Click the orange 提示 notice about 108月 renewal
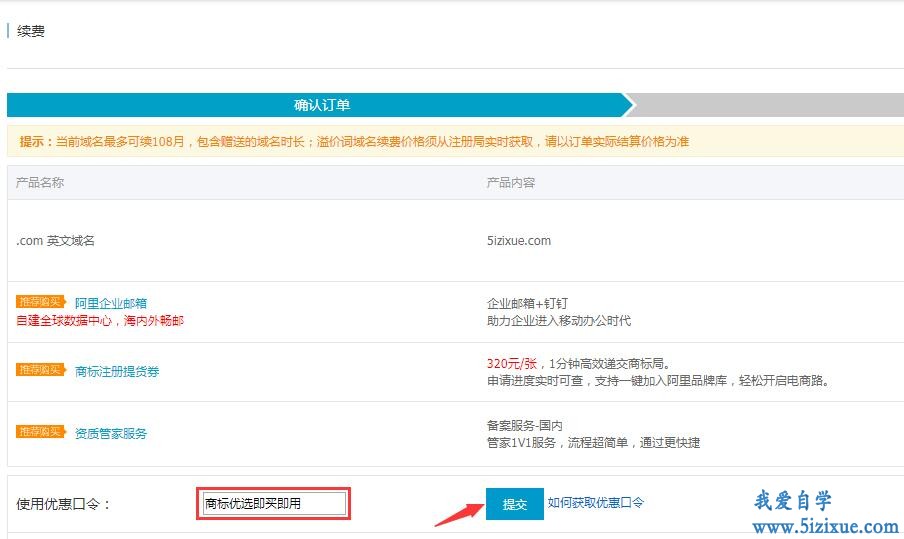The width and height of the screenshot is (904, 539). 355,141
